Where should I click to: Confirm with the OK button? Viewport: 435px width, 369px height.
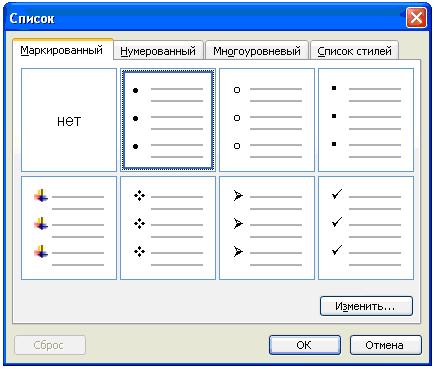pyautogui.click(x=305, y=345)
